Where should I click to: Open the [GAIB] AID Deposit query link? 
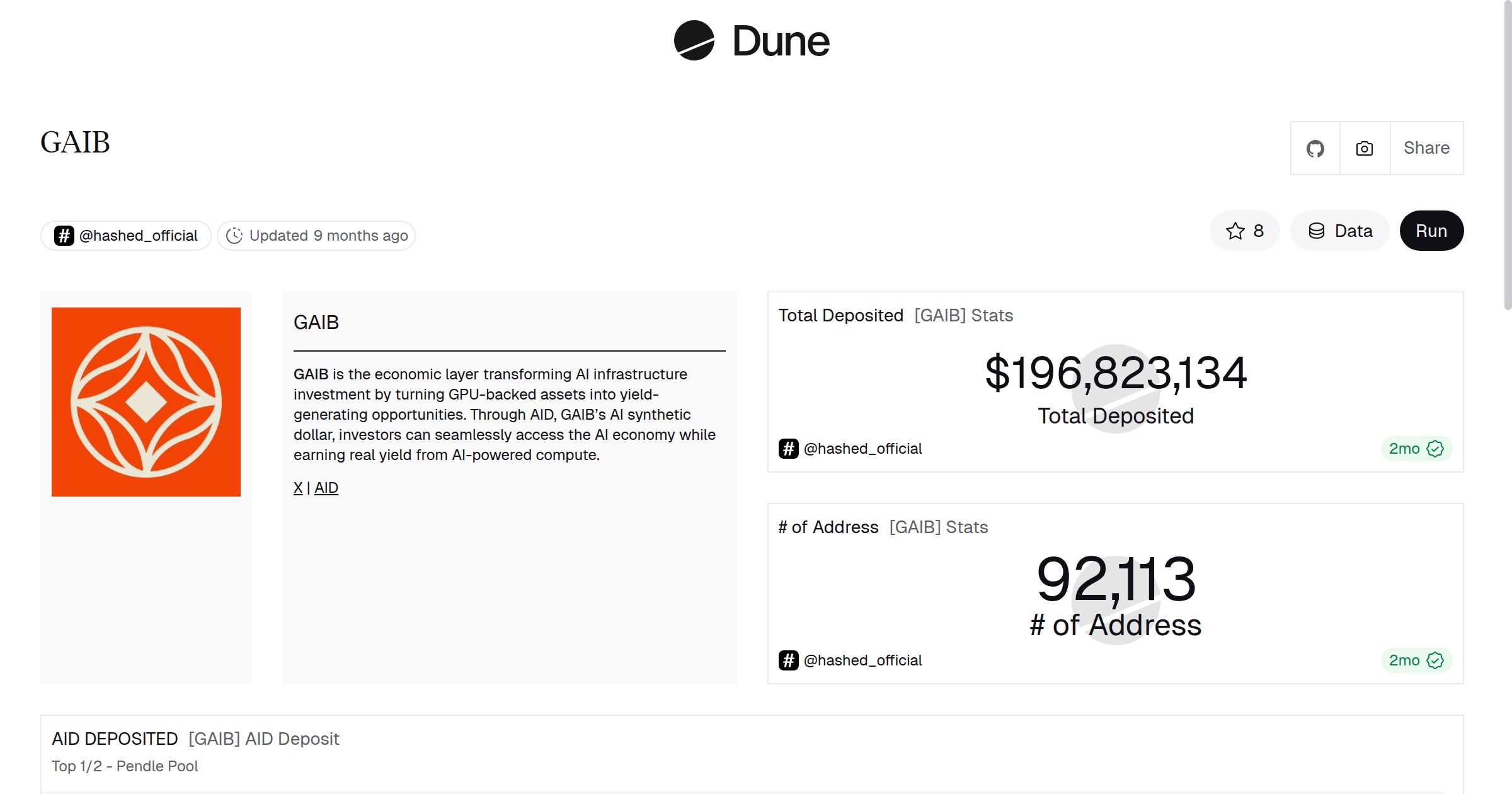click(263, 739)
